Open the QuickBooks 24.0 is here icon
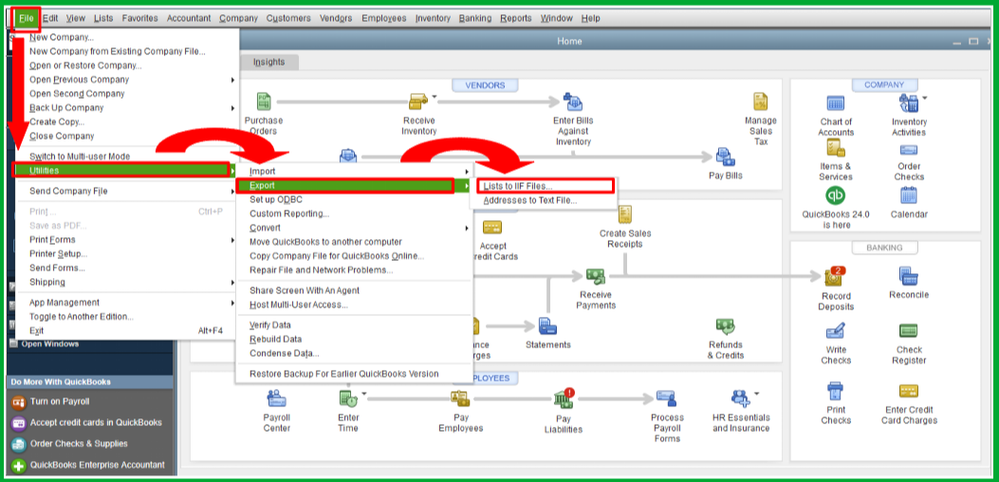 835,195
